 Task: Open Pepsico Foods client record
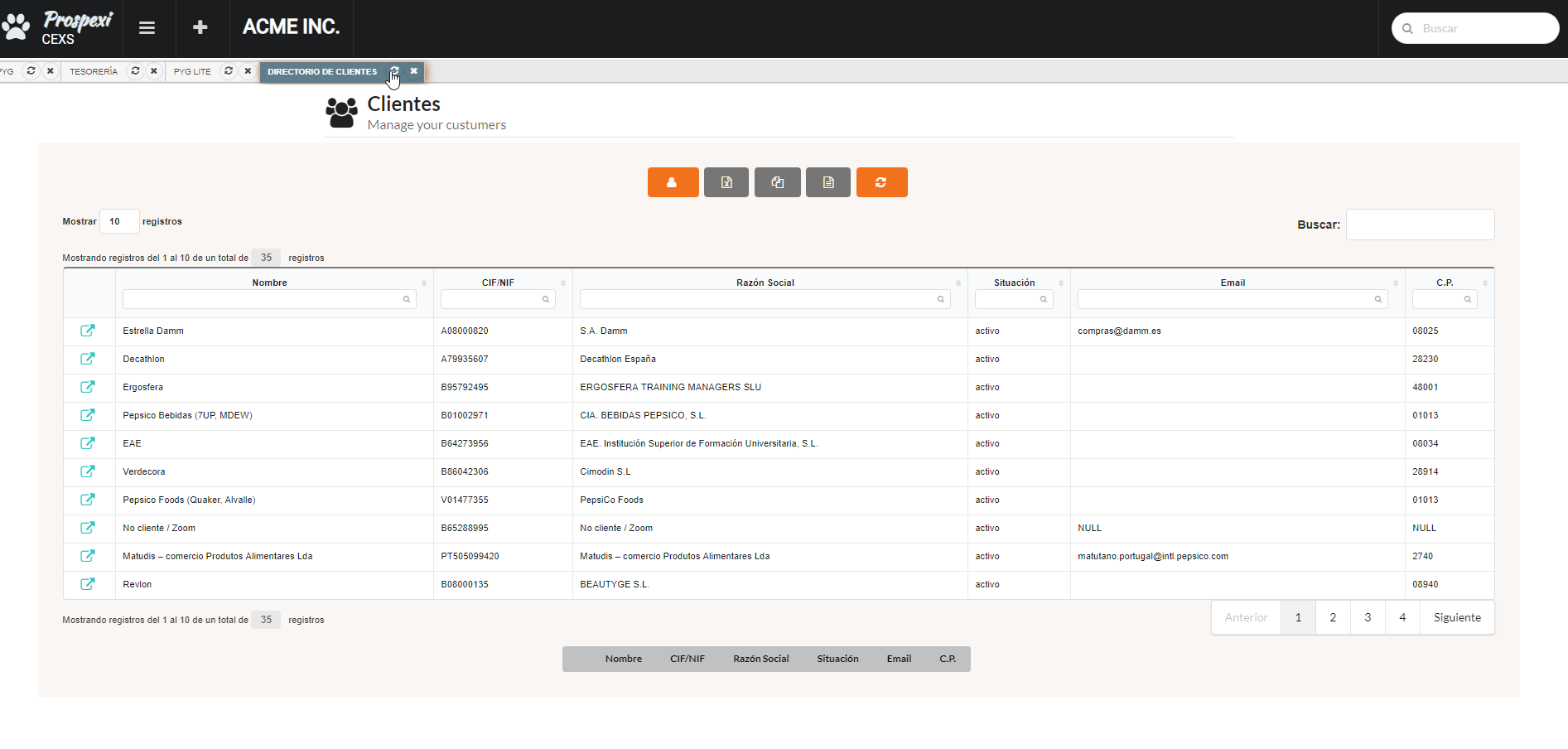87,500
